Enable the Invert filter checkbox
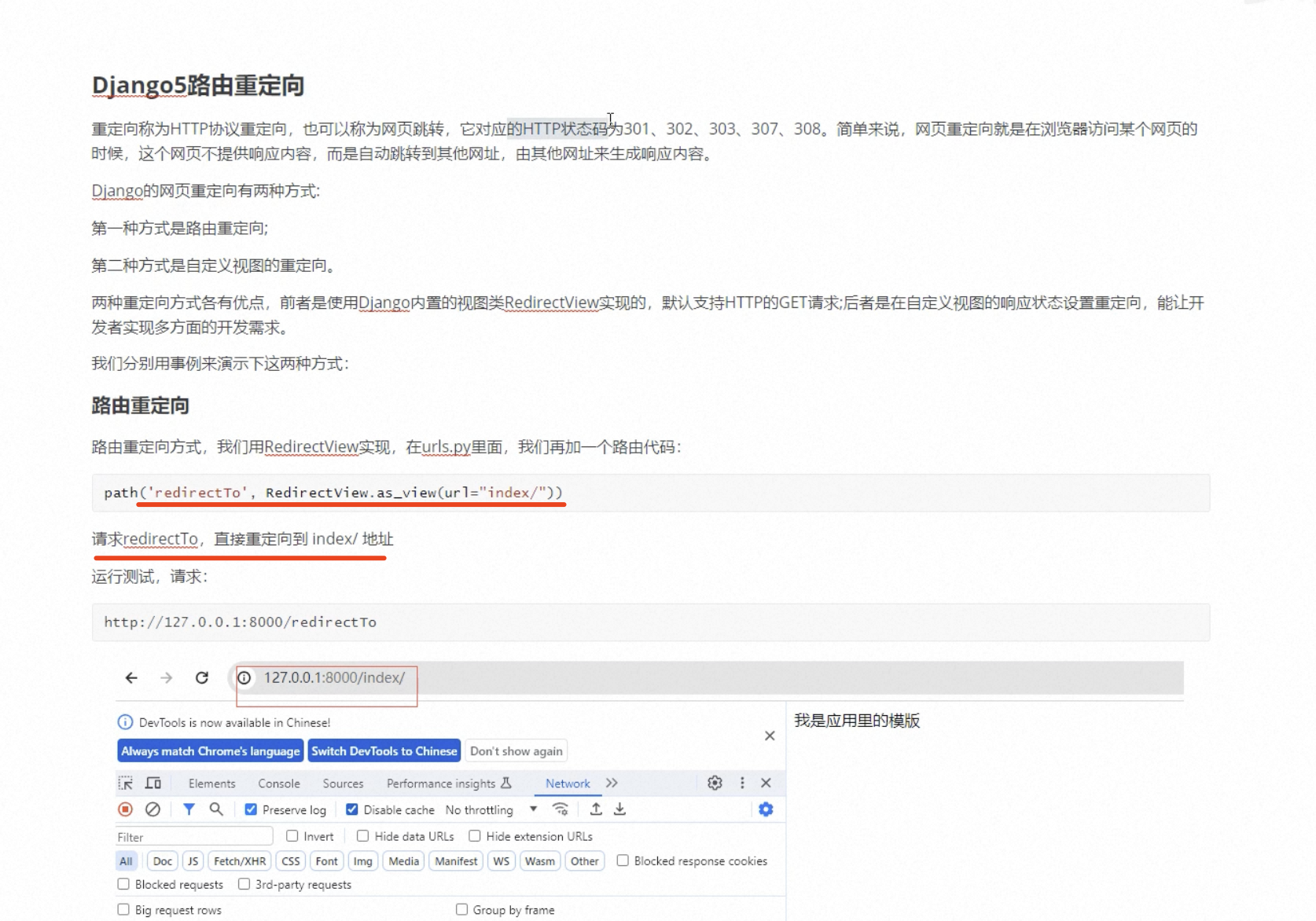The image size is (1316, 921). coord(292,836)
